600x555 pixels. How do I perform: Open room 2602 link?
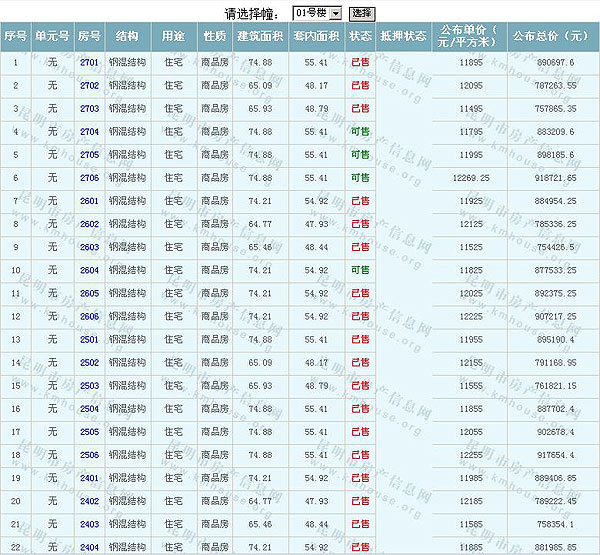tap(90, 224)
